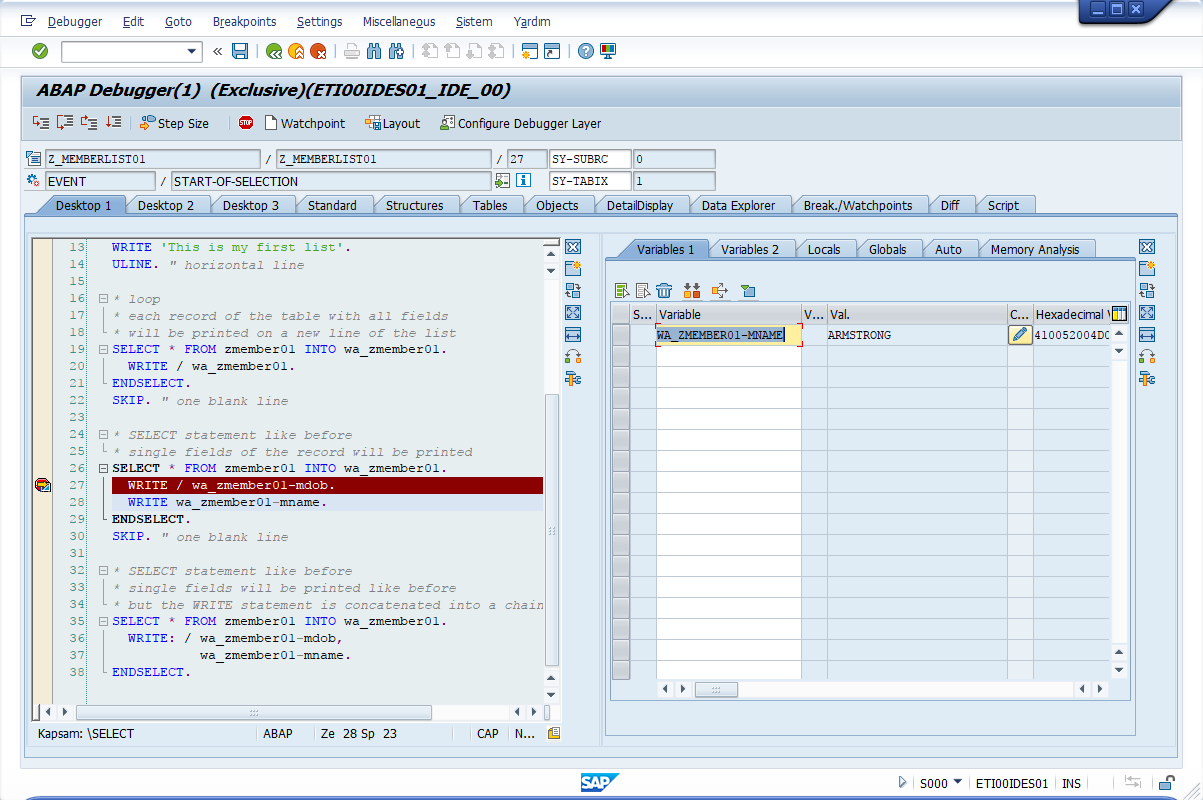Screen dimensions: 1203x800
Task: Collapse the SELECT block at line 19
Action: (x=103, y=350)
